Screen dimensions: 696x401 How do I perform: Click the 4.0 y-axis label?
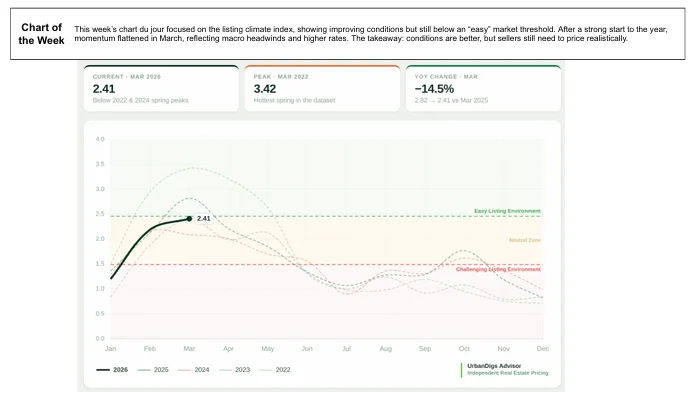pos(99,139)
